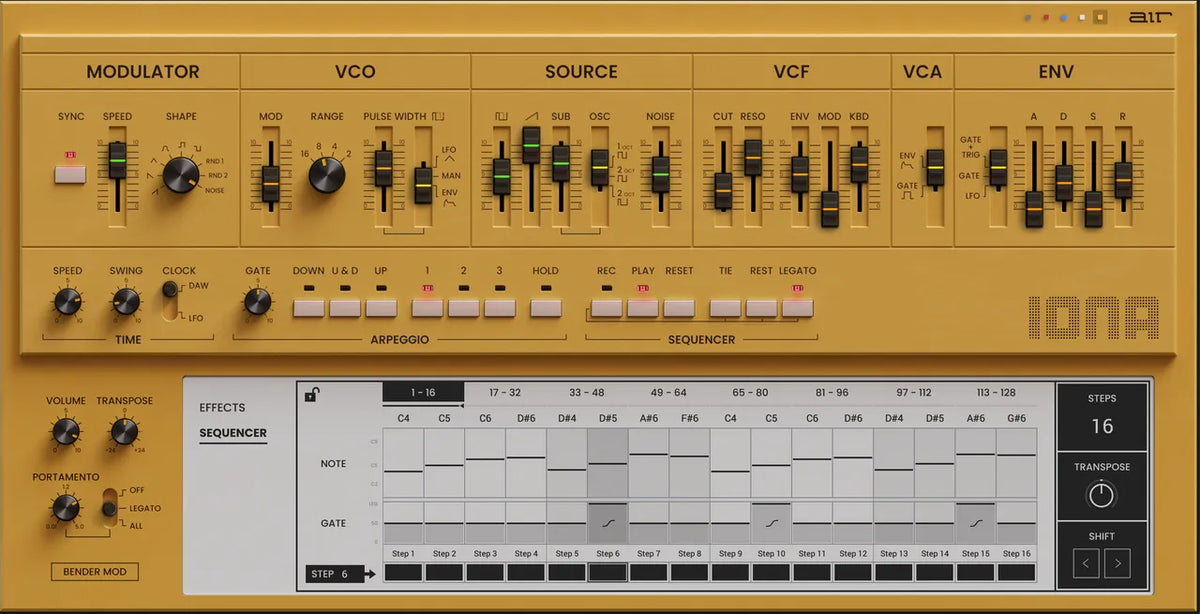This screenshot has width=1200, height=614.
Task: Toggle the Clock DAW/LFO switch
Action: point(170,302)
